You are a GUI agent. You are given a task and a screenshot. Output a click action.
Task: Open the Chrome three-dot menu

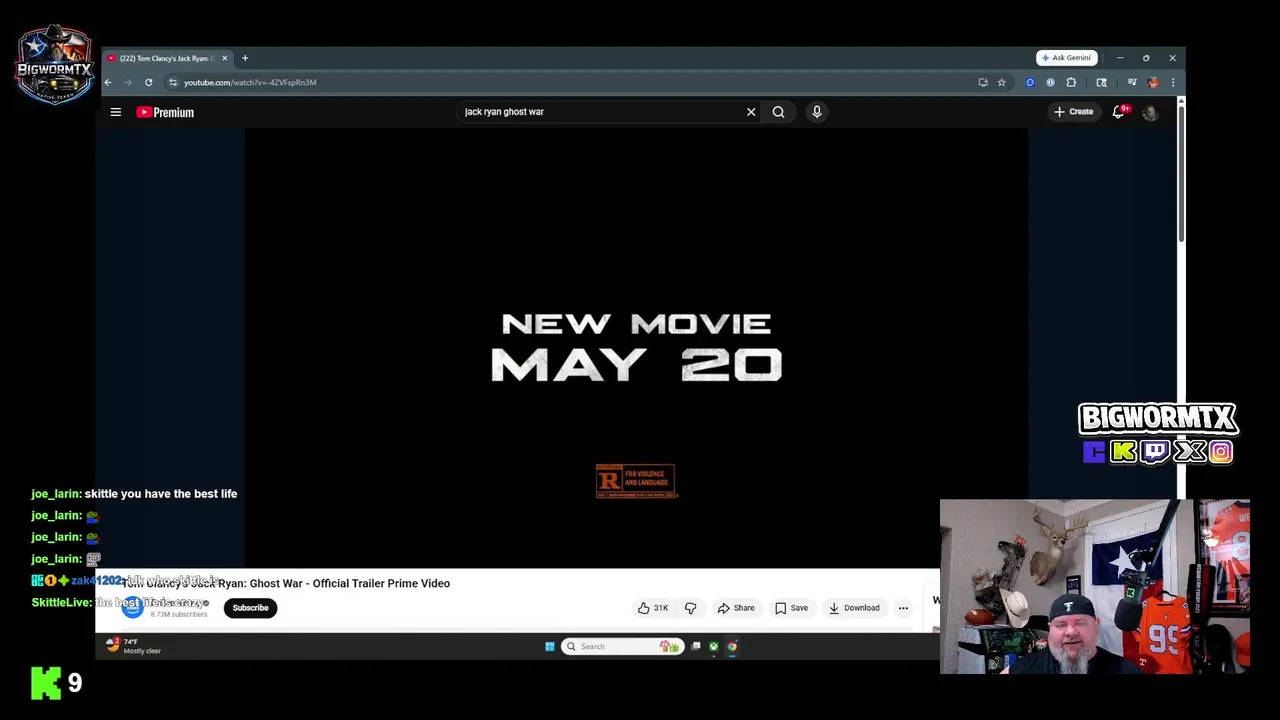pyautogui.click(x=1173, y=82)
